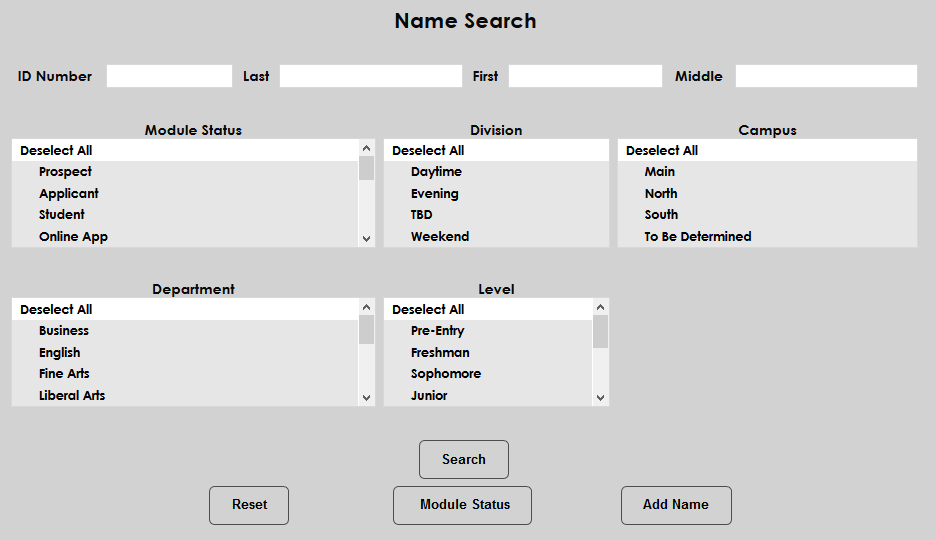
Task: Focus the First name text box
Action: coord(585,76)
